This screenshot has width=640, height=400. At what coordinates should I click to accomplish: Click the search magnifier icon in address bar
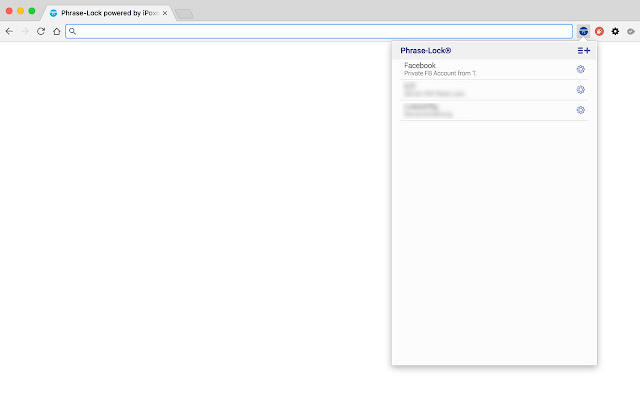[72, 31]
